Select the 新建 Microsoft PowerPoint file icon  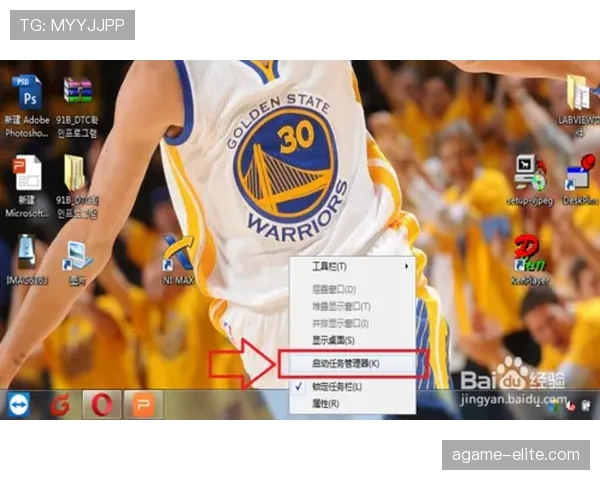[27, 186]
